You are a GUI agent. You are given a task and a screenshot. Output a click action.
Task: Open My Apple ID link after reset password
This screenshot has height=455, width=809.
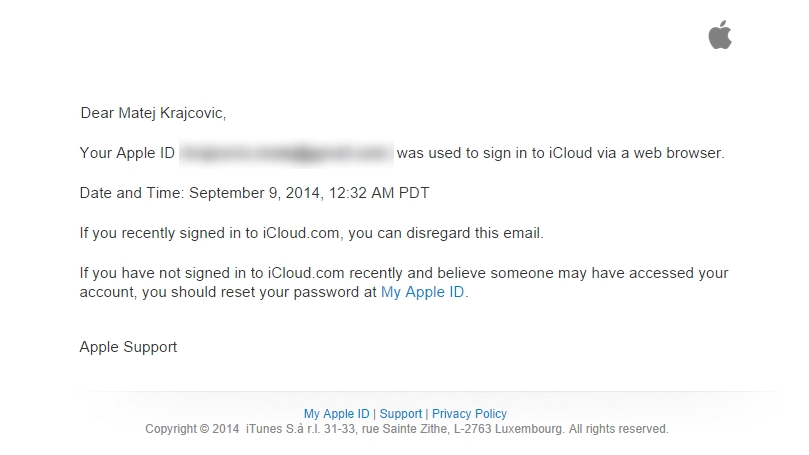pos(423,293)
